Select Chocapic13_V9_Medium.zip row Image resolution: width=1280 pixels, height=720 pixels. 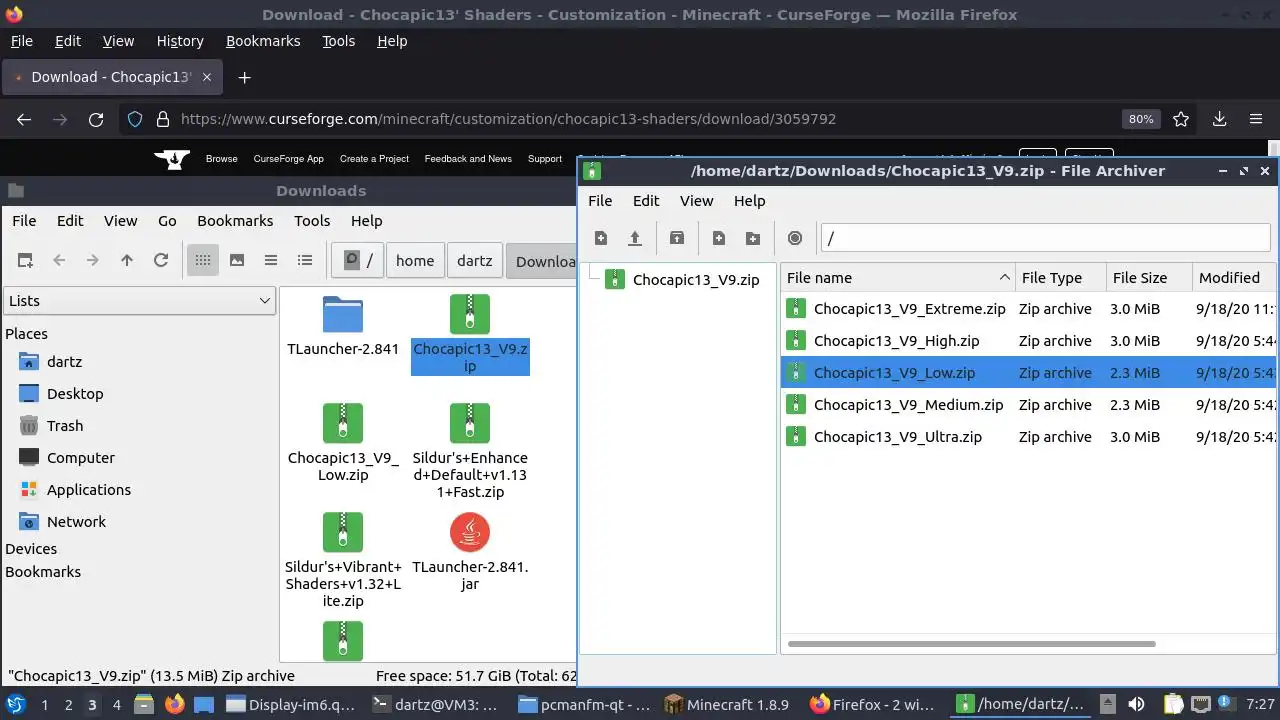pos(1030,405)
